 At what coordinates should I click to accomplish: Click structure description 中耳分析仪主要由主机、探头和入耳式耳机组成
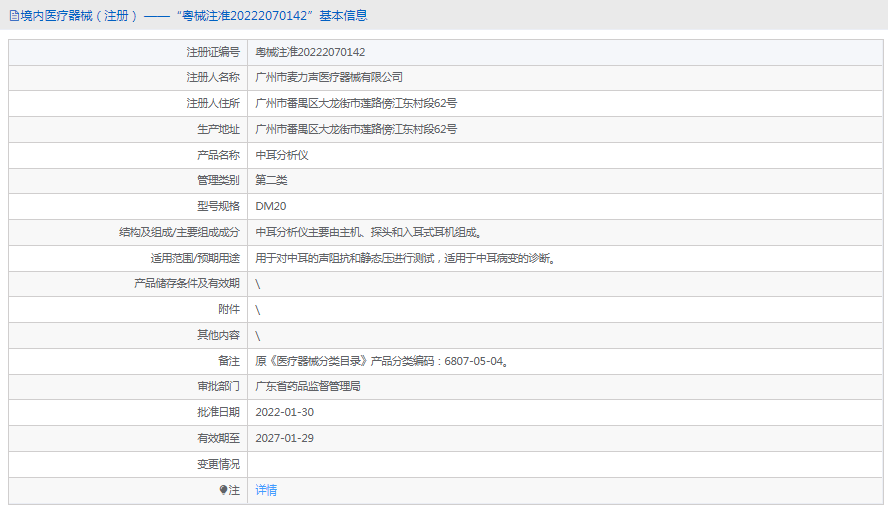pos(369,233)
